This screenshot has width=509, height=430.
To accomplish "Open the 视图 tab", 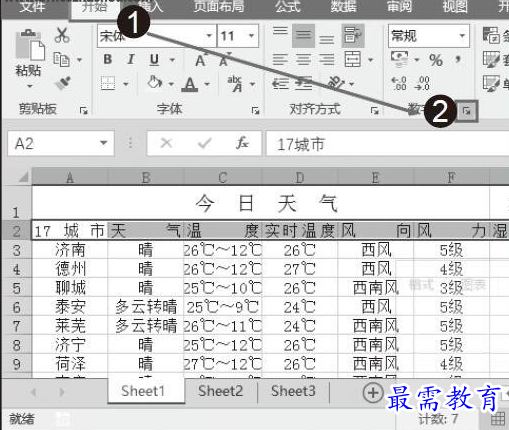I will pos(455,6).
